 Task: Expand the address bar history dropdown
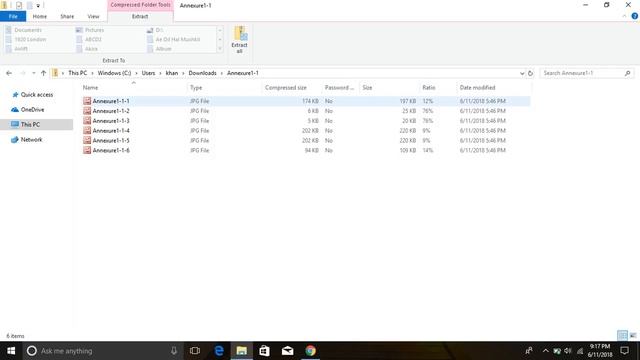click(522, 73)
